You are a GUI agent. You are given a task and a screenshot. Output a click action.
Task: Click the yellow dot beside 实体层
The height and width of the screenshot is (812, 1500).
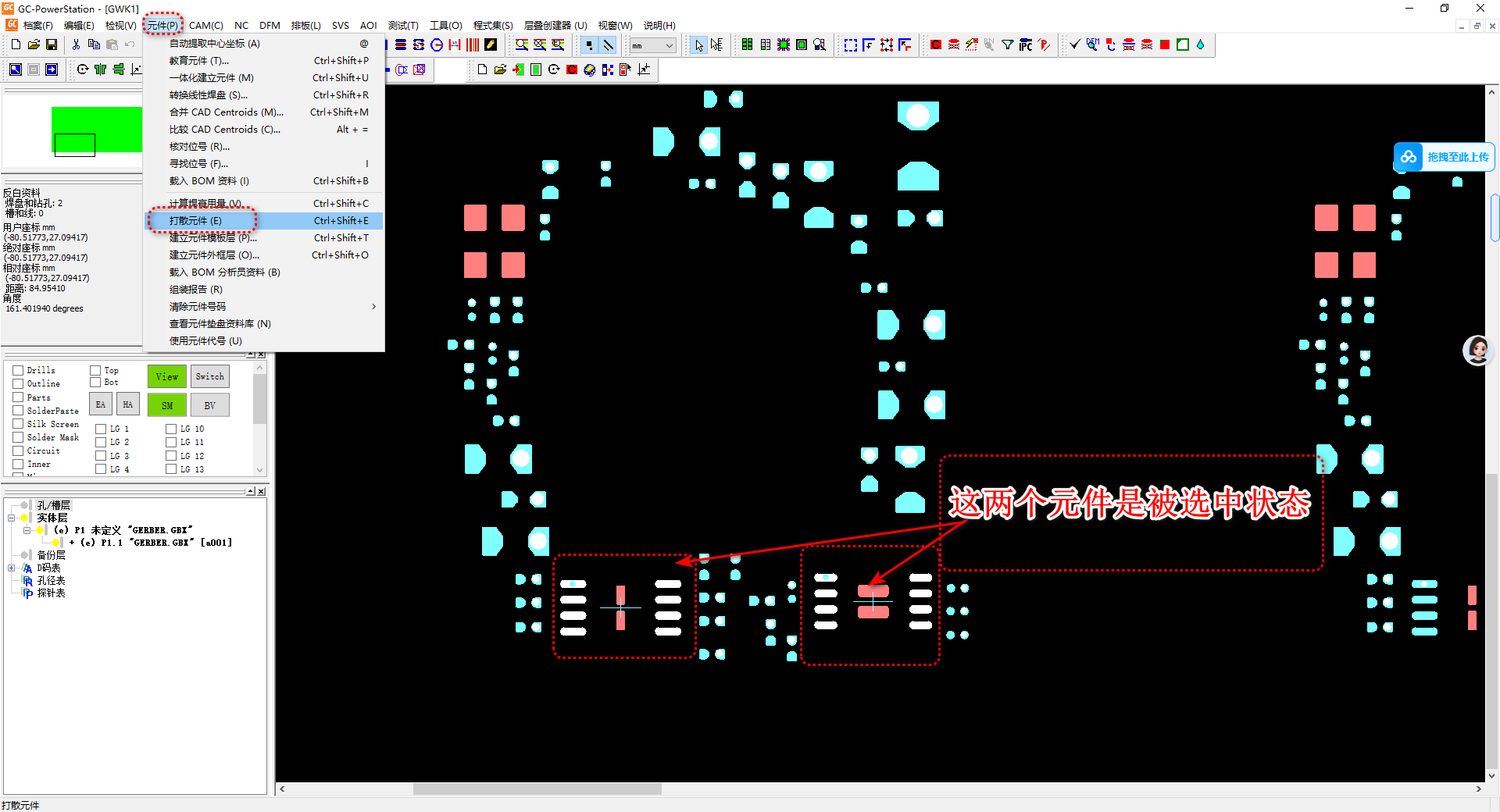tap(25, 518)
